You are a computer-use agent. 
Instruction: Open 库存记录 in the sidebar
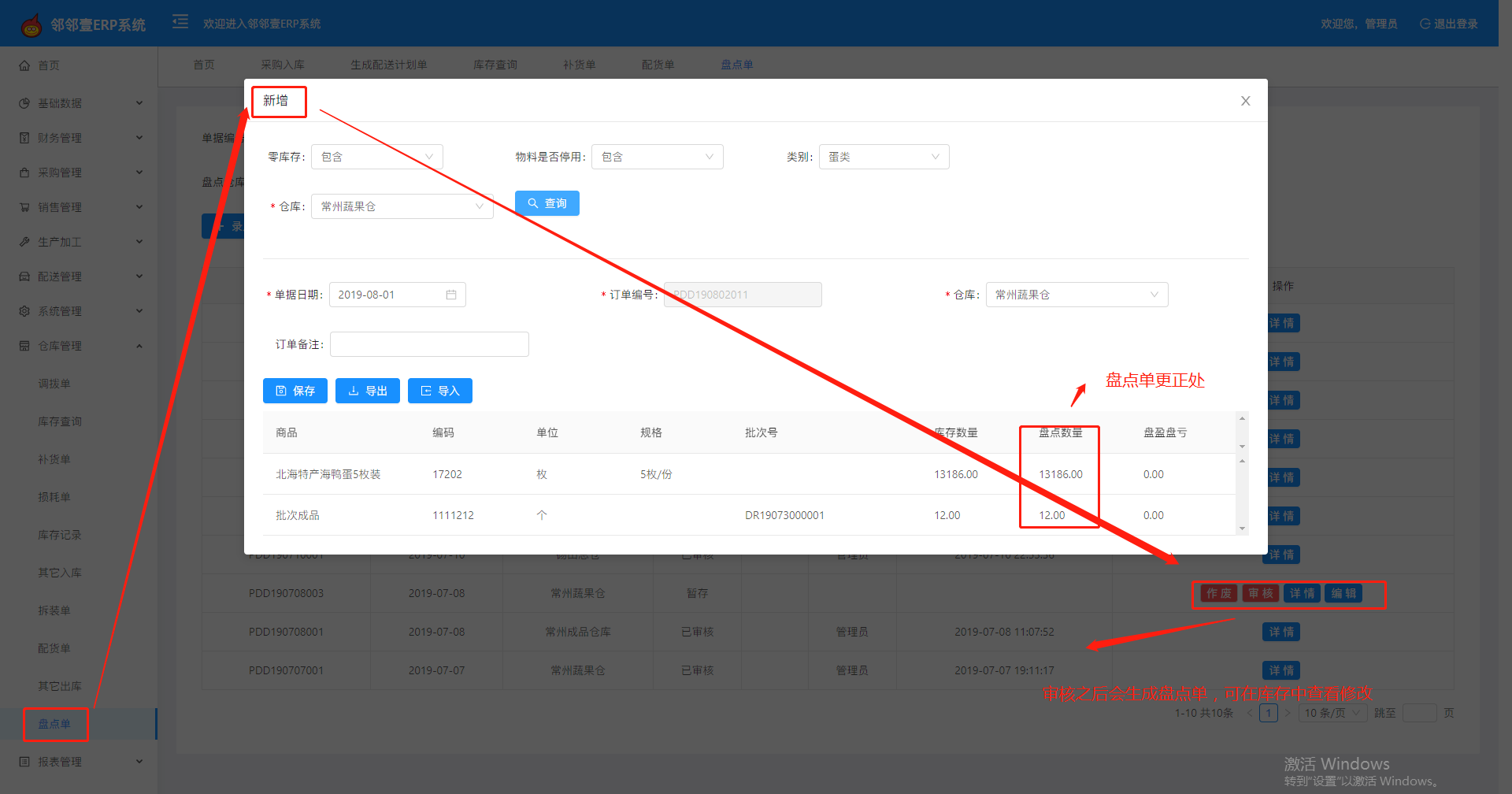coord(60,535)
